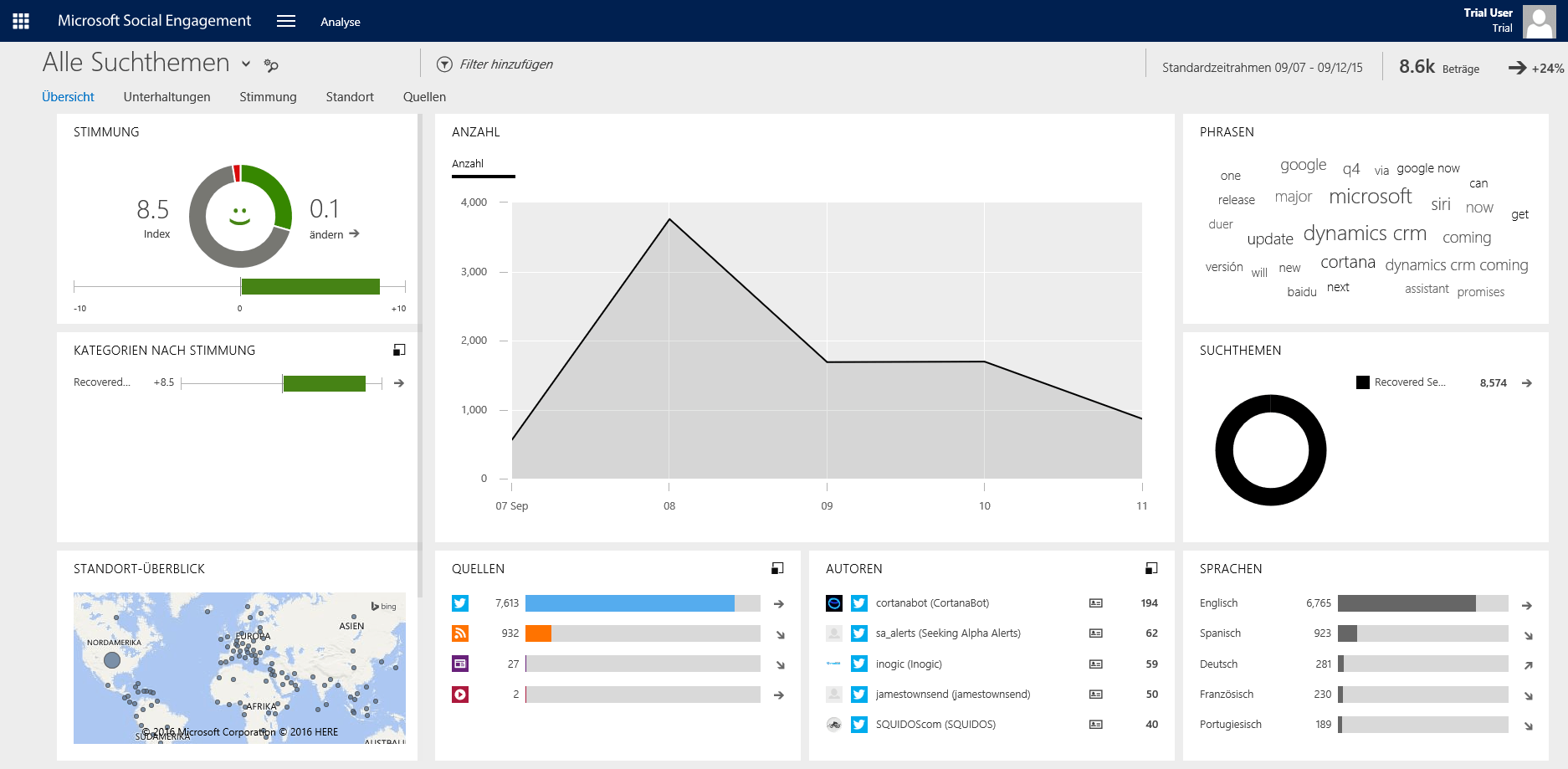1568x769 pixels.
Task: Click the blue Twitter source bar
Action: 629,603
